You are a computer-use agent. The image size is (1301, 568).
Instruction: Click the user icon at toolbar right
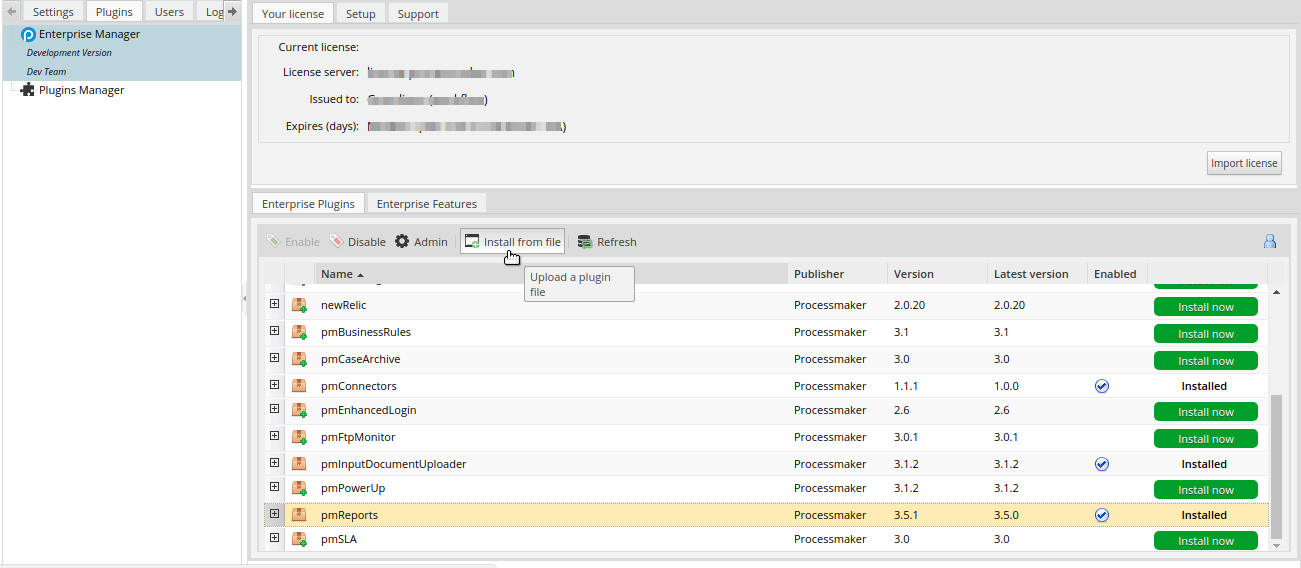point(1270,242)
